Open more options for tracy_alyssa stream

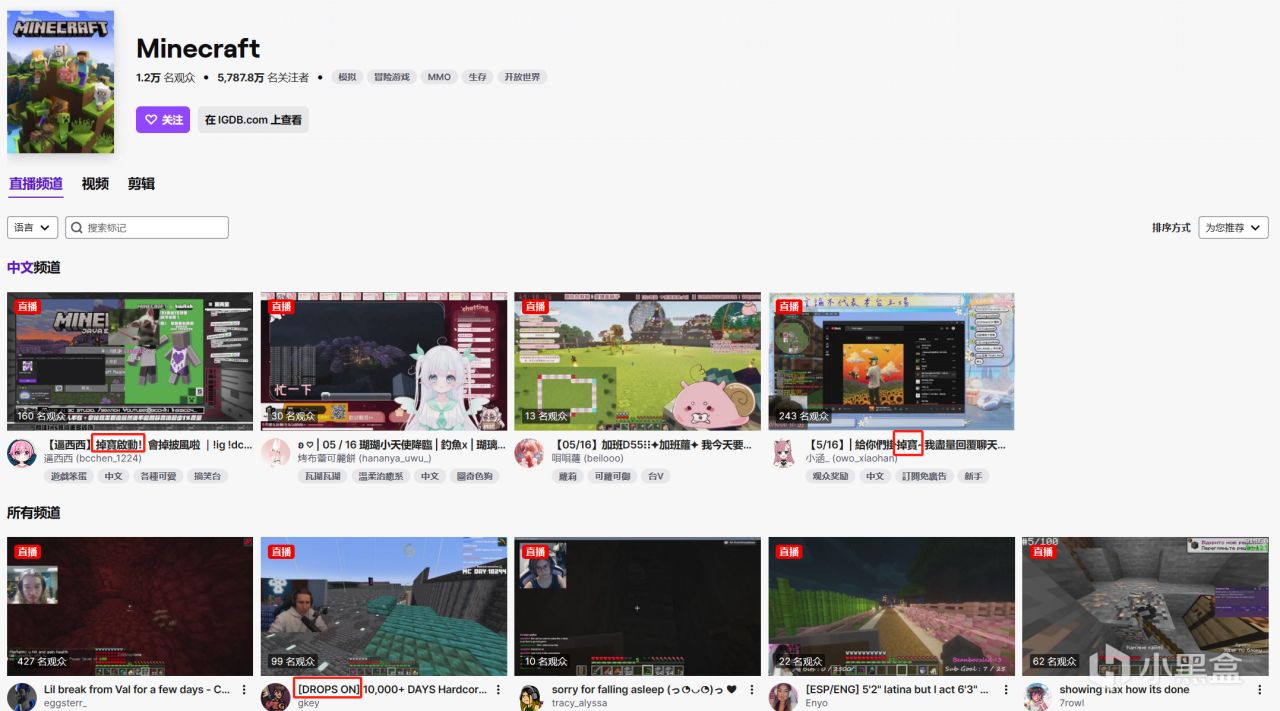point(753,690)
